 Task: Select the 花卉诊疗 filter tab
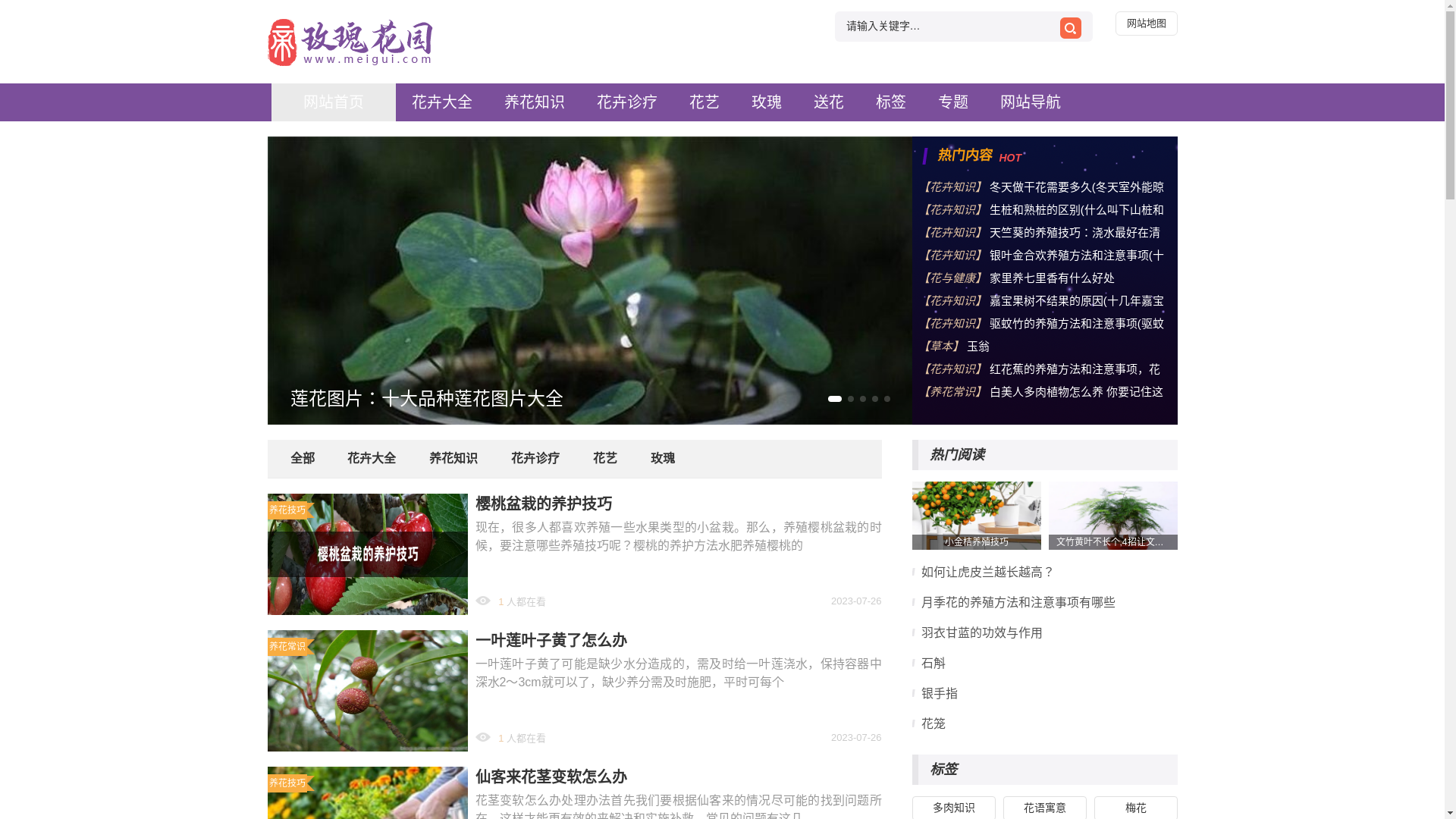[x=535, y=459]
